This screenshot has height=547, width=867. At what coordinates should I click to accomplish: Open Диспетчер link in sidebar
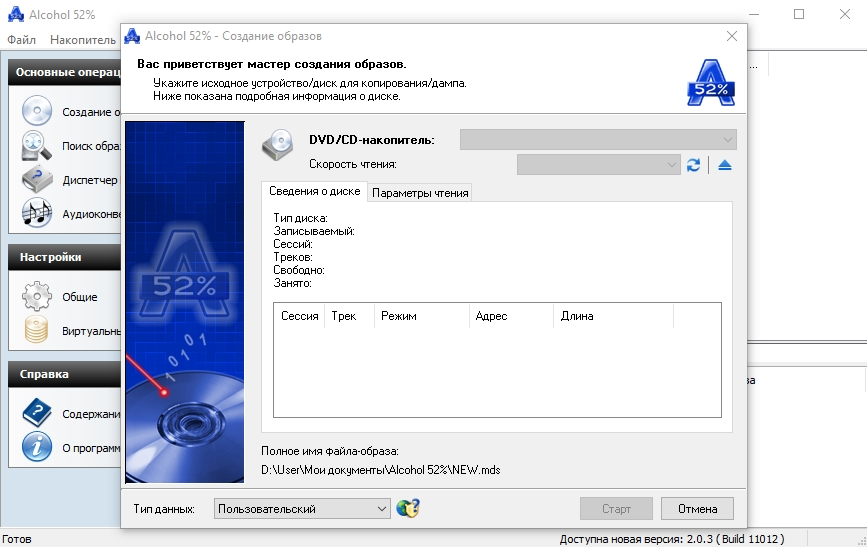click(x=90, y=180)
